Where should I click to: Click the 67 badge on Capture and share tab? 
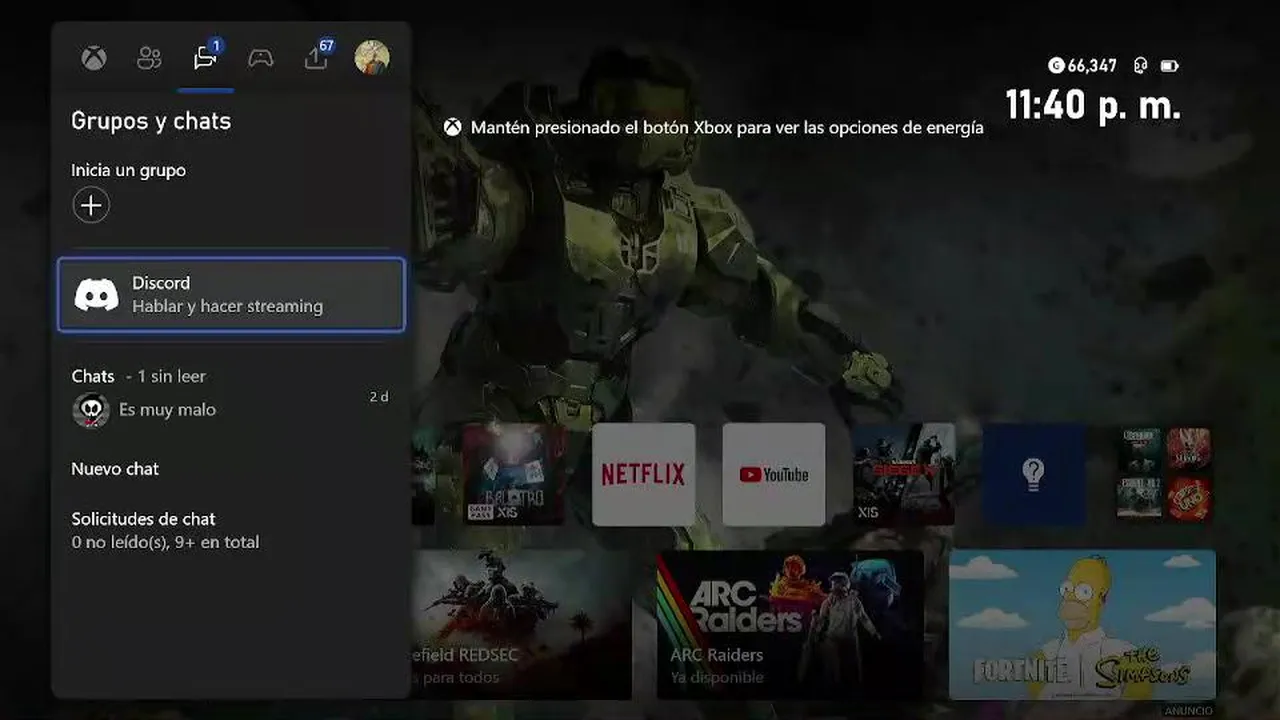pyautogui.click(x=326, y=46)
